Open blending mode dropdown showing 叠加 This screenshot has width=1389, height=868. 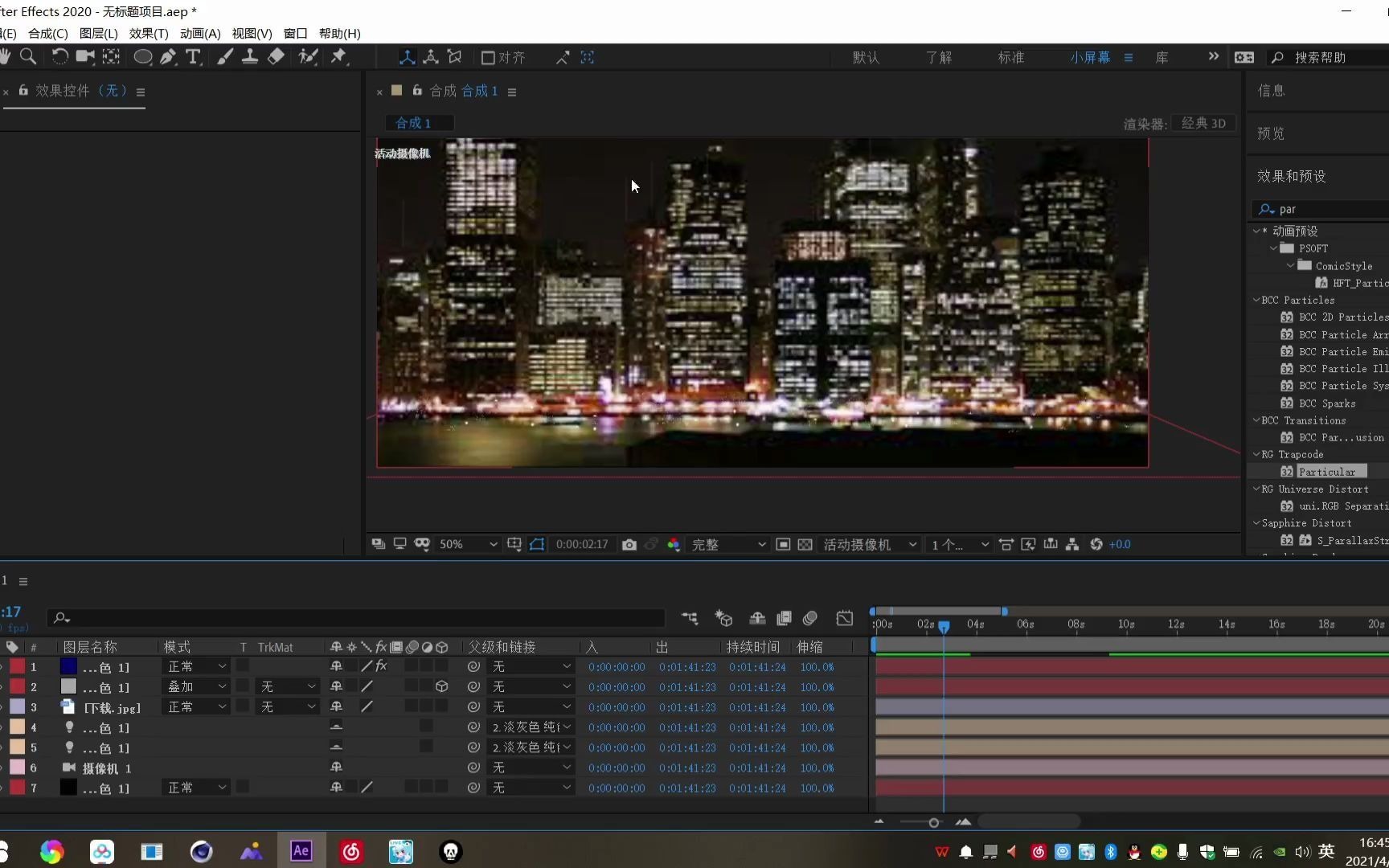coord(197,687)
